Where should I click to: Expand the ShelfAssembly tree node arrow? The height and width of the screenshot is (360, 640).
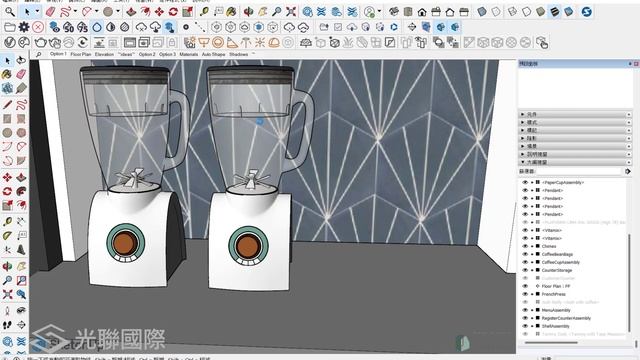[x=532, y=326]
